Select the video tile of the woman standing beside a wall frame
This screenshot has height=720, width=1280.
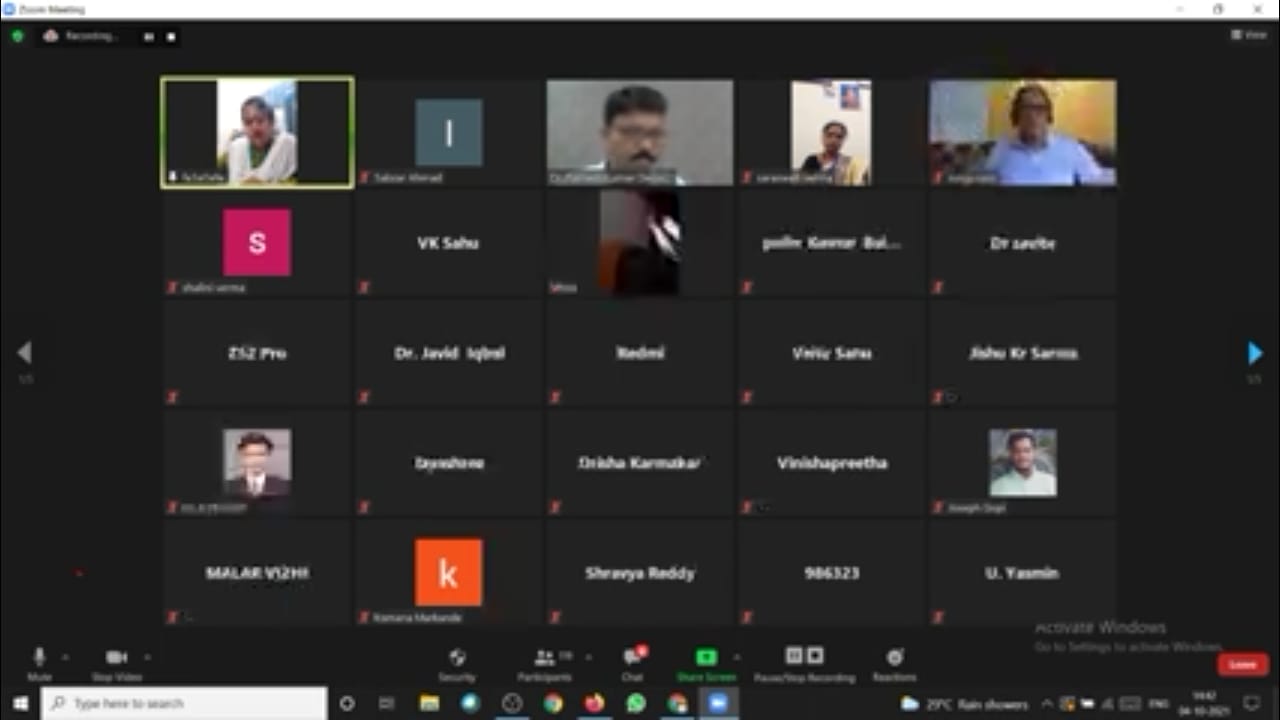[831, 133]
